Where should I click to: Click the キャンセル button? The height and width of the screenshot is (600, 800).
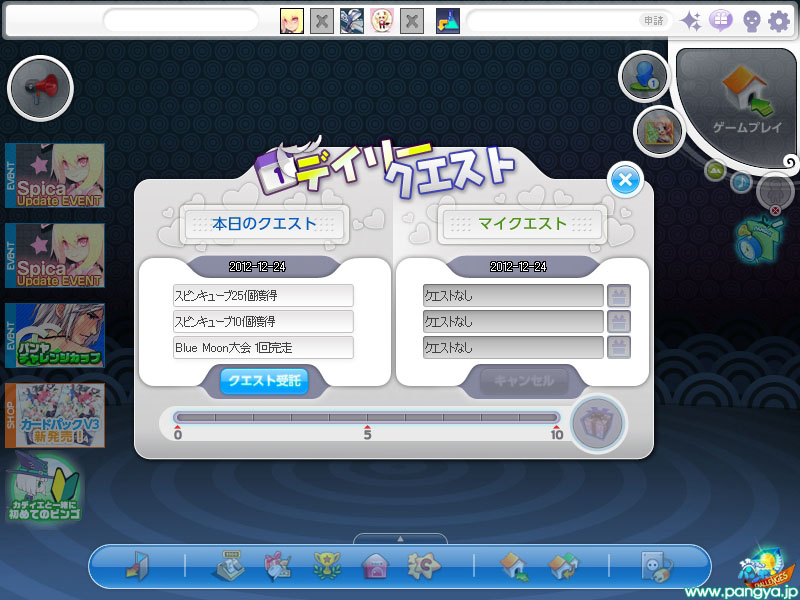[x=524, y=381]
